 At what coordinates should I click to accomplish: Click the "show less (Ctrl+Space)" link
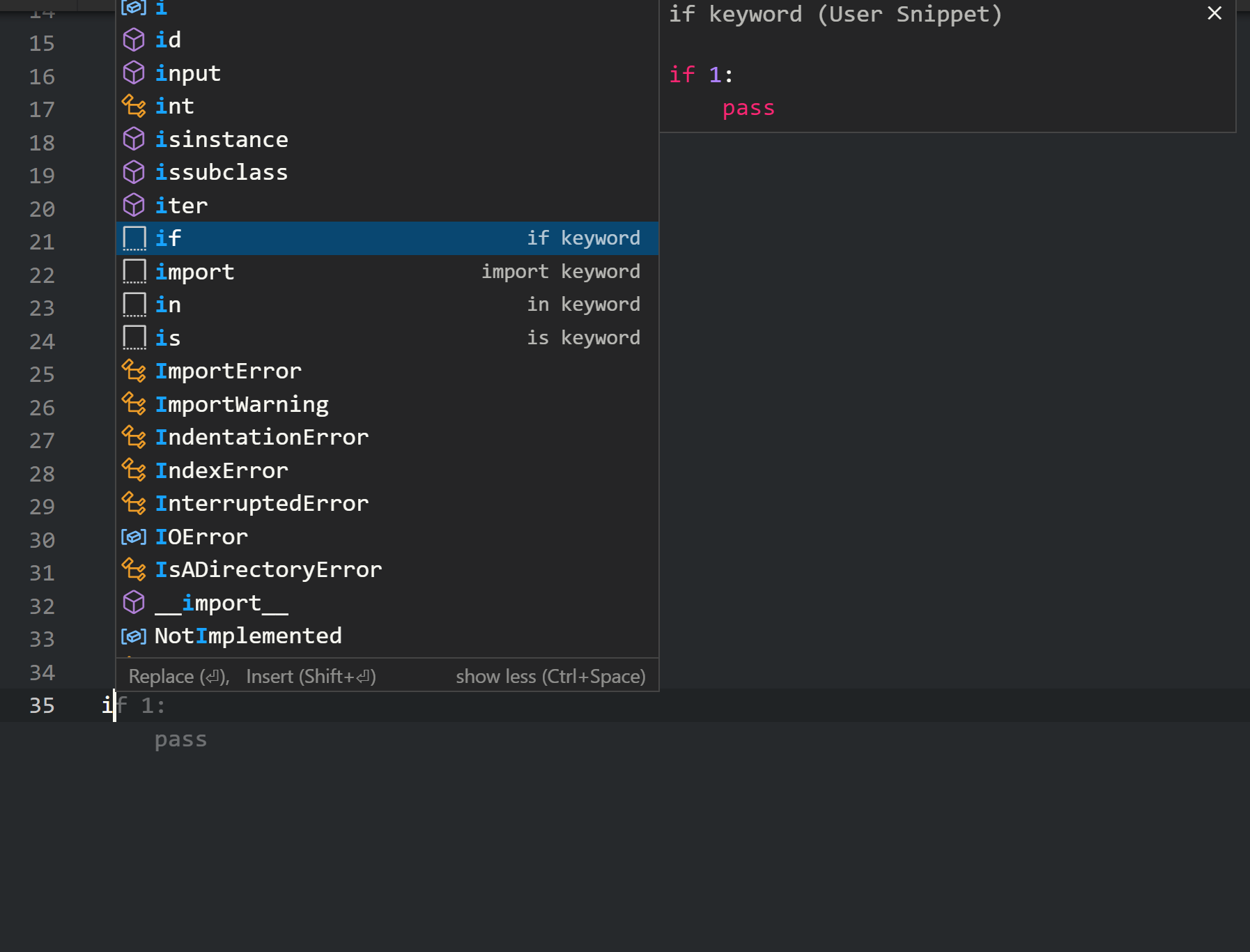[550, 675]
